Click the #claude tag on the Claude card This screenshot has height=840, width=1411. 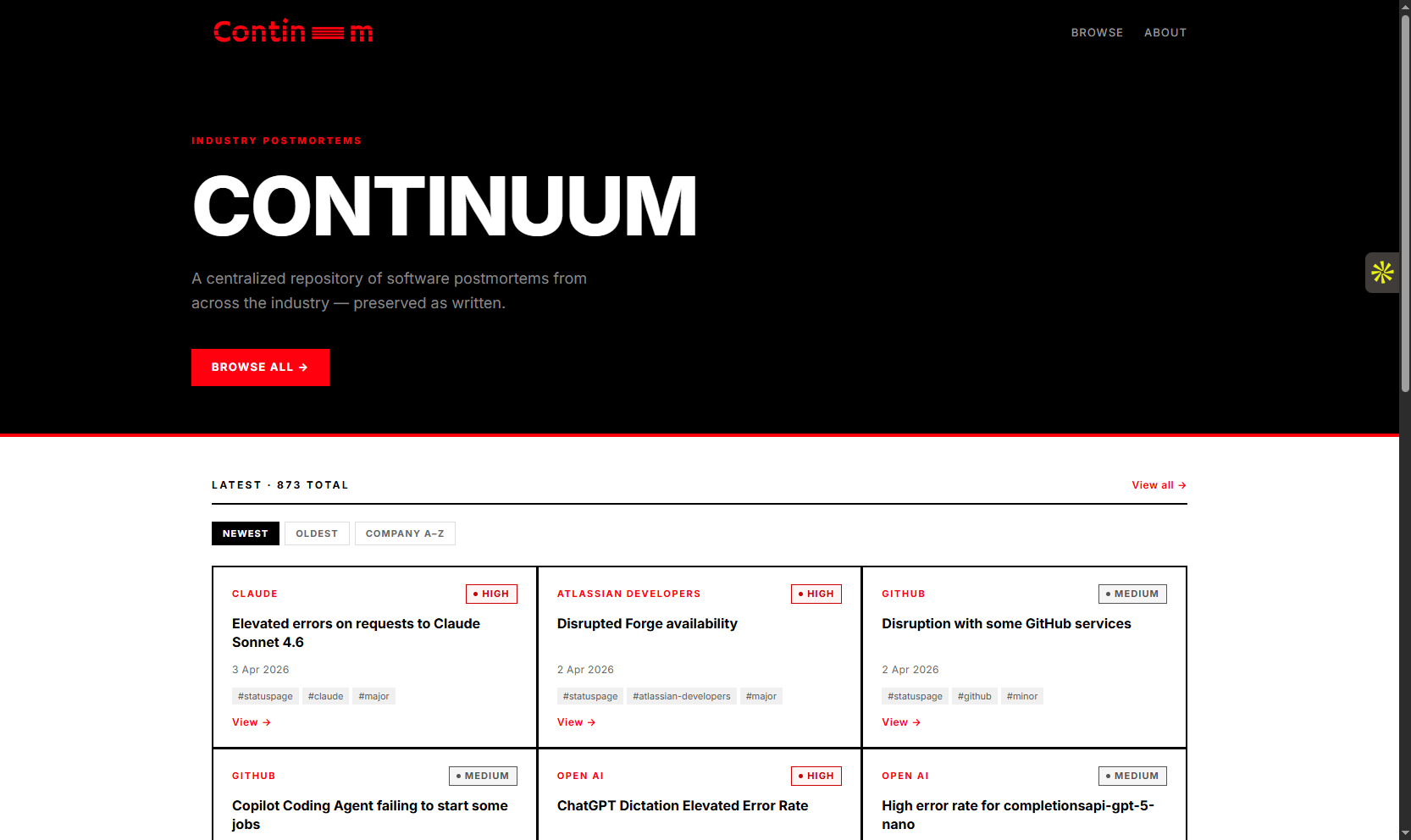325,695
